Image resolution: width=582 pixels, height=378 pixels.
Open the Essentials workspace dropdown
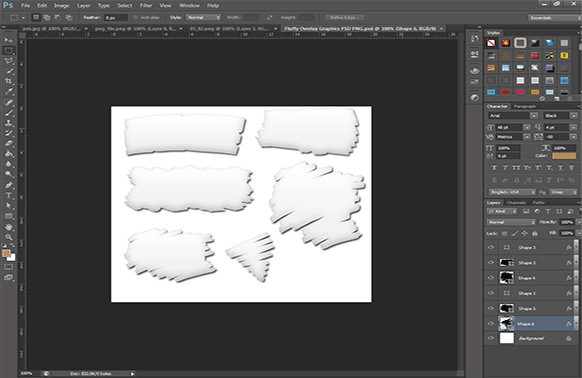[554, 17]
